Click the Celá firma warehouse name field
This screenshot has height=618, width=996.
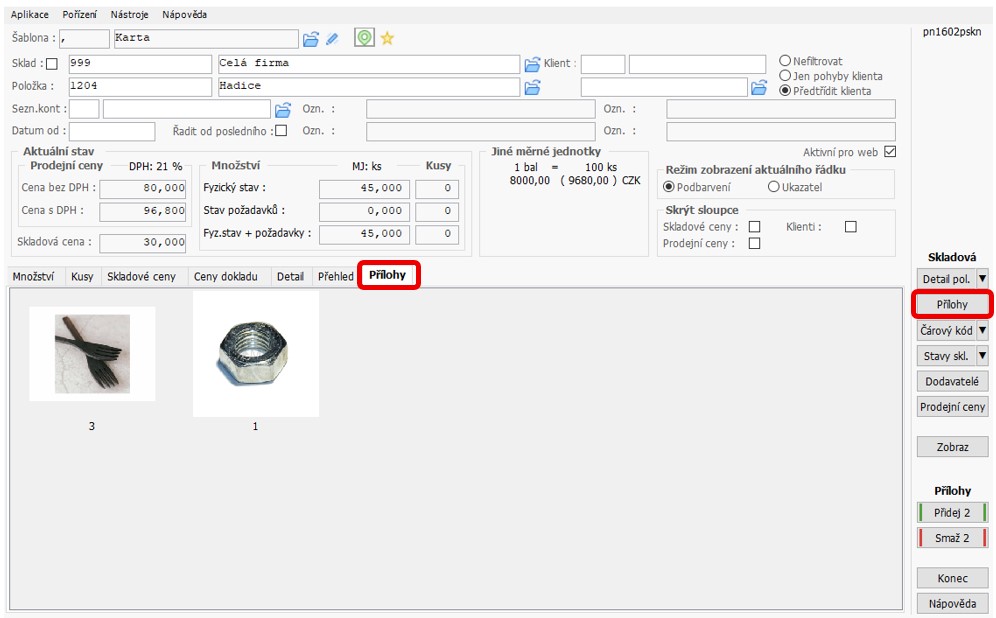coord(369,64)
